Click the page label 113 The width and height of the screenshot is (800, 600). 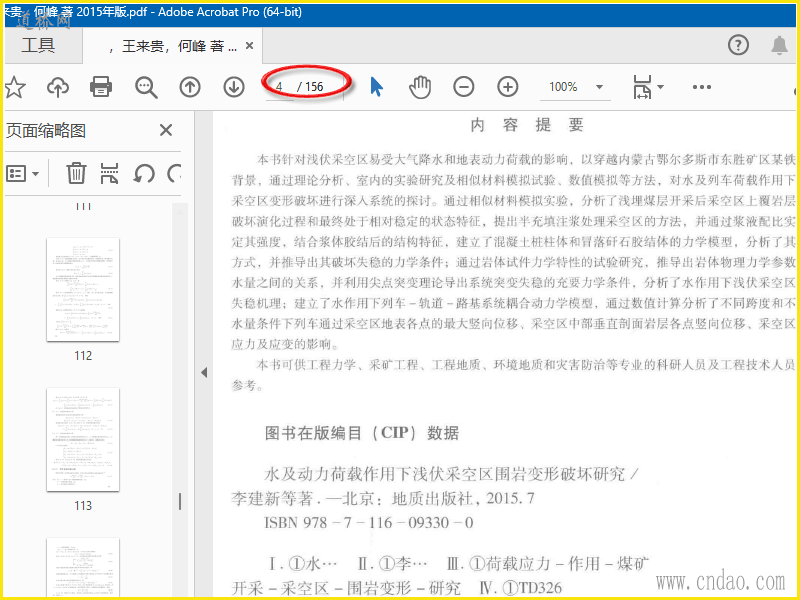83,506
